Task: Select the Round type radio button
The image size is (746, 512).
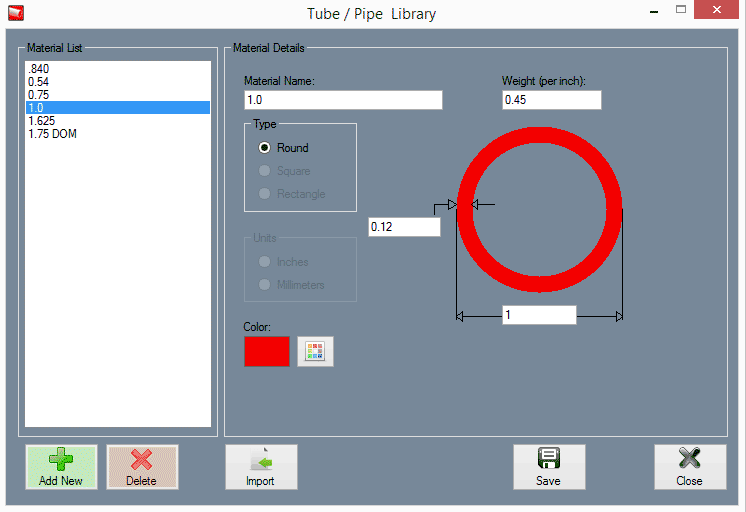Action: (x=265, y=148)
